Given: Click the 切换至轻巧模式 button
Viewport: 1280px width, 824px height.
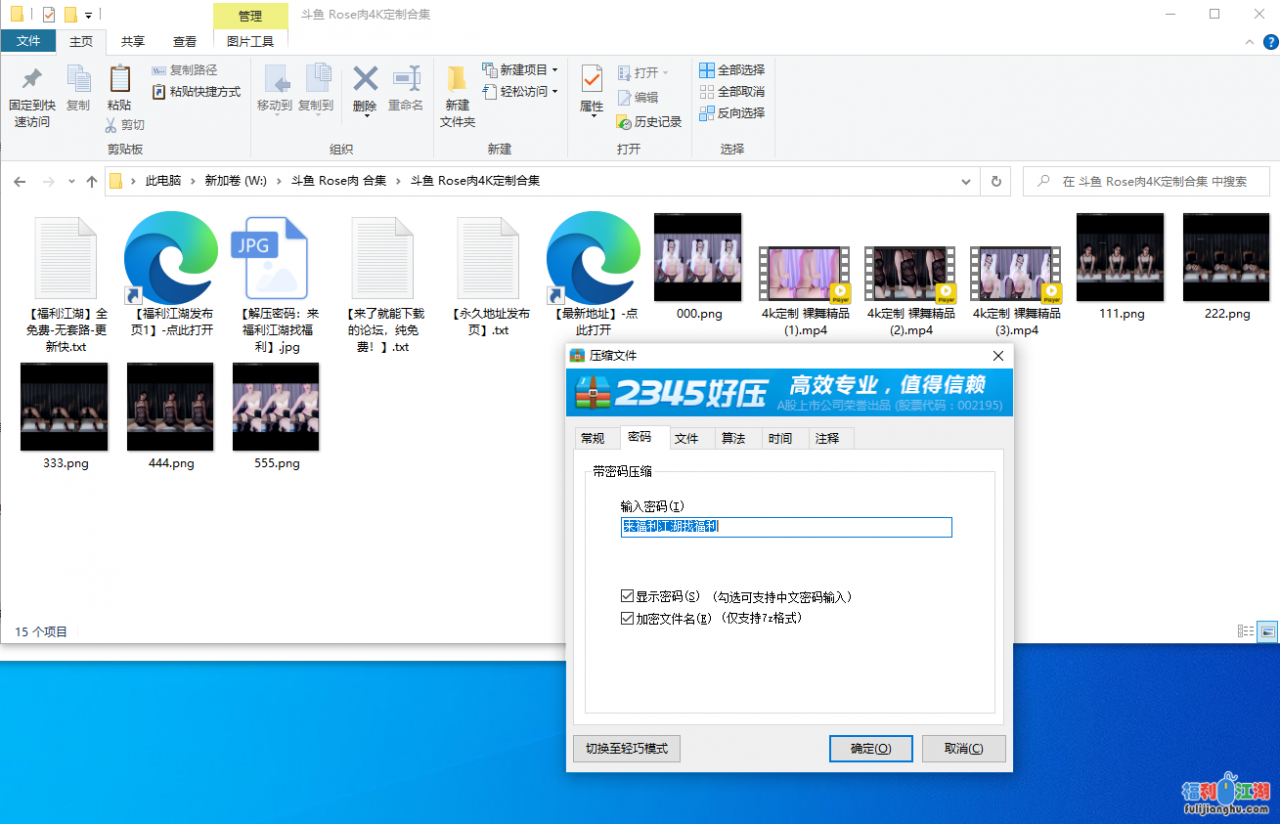Looking at the screenshot, I should [x=626, y=748].
